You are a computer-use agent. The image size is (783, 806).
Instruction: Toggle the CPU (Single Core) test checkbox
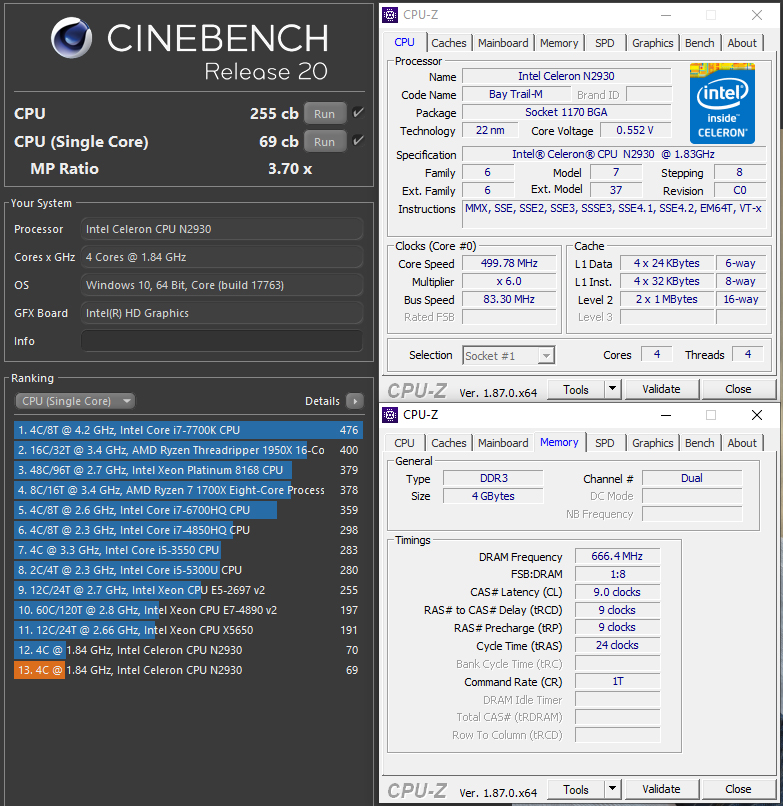(358, 140)
